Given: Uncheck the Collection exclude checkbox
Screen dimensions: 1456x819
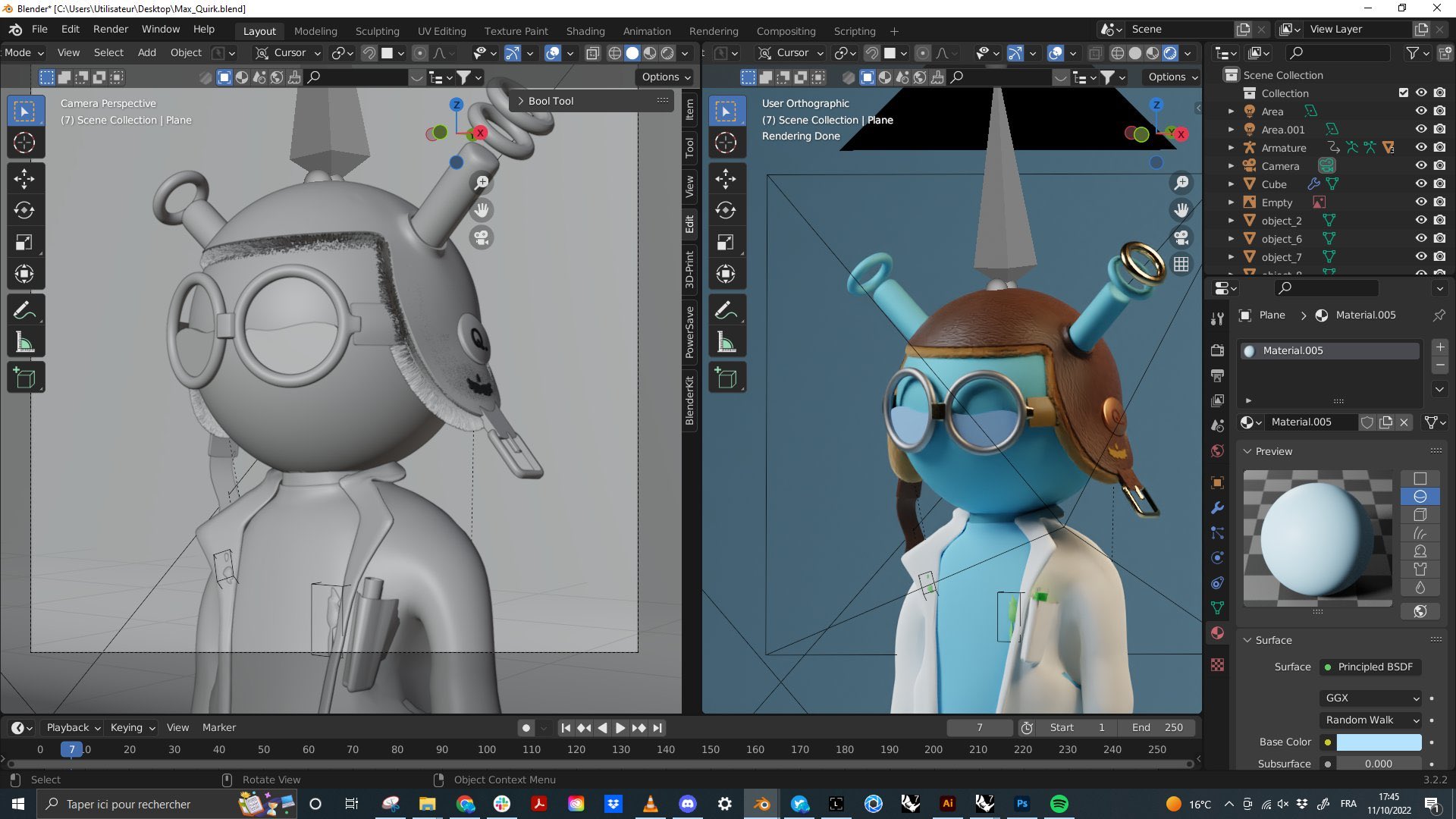Looking at the screenshot, I should pyautogui.click(x=1403, y=93).
